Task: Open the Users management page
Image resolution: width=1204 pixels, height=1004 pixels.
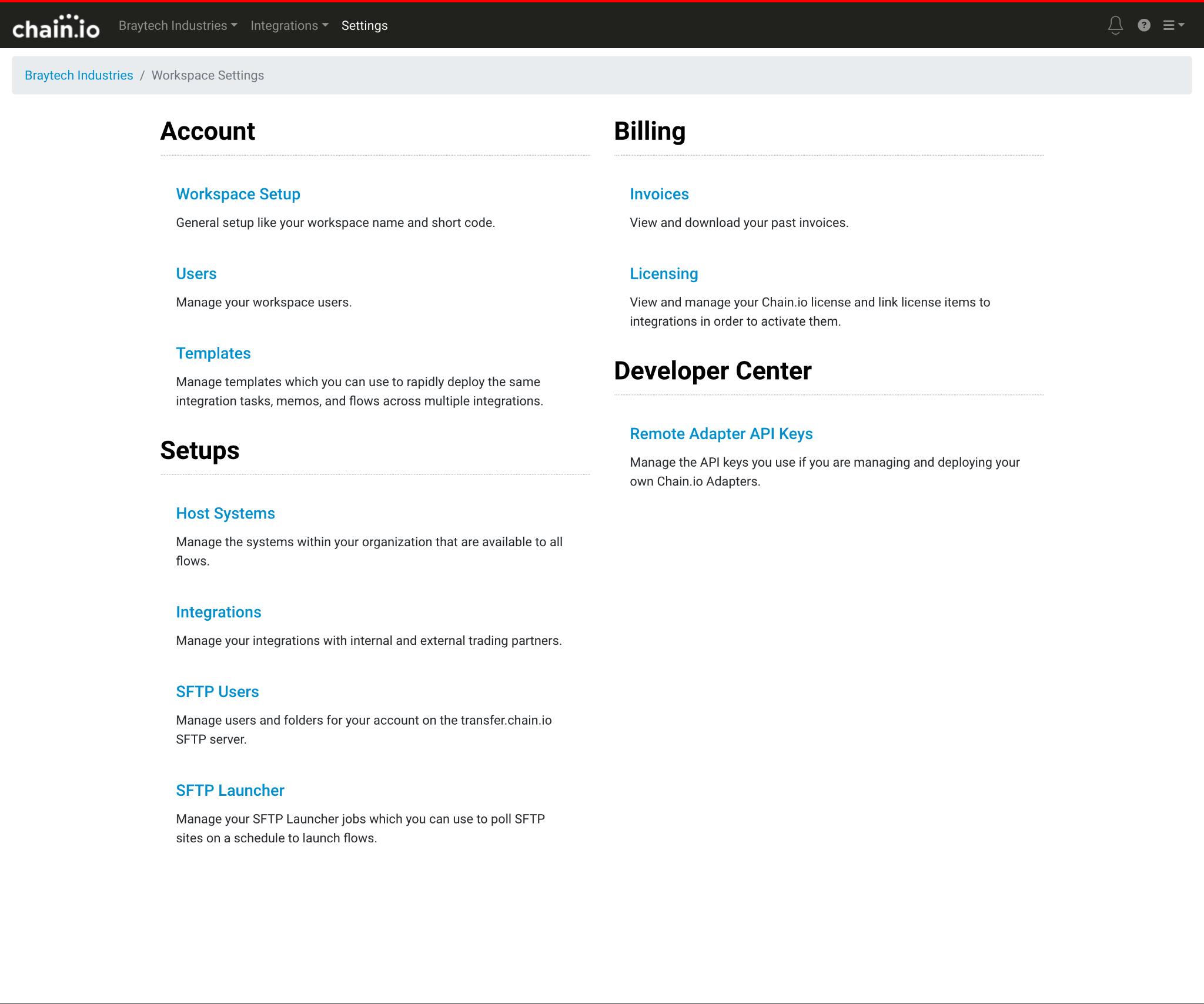Action: (196, 273)
